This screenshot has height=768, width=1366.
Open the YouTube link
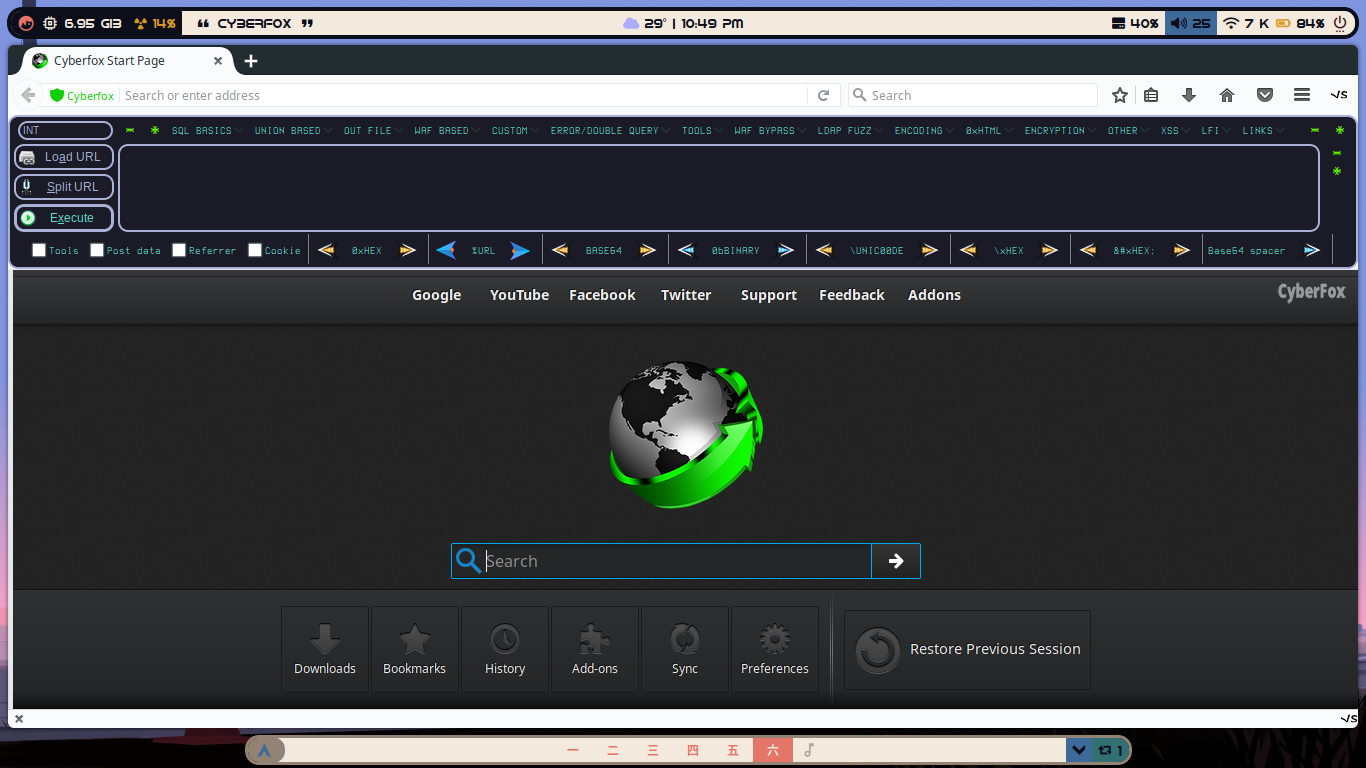point(519,295)
